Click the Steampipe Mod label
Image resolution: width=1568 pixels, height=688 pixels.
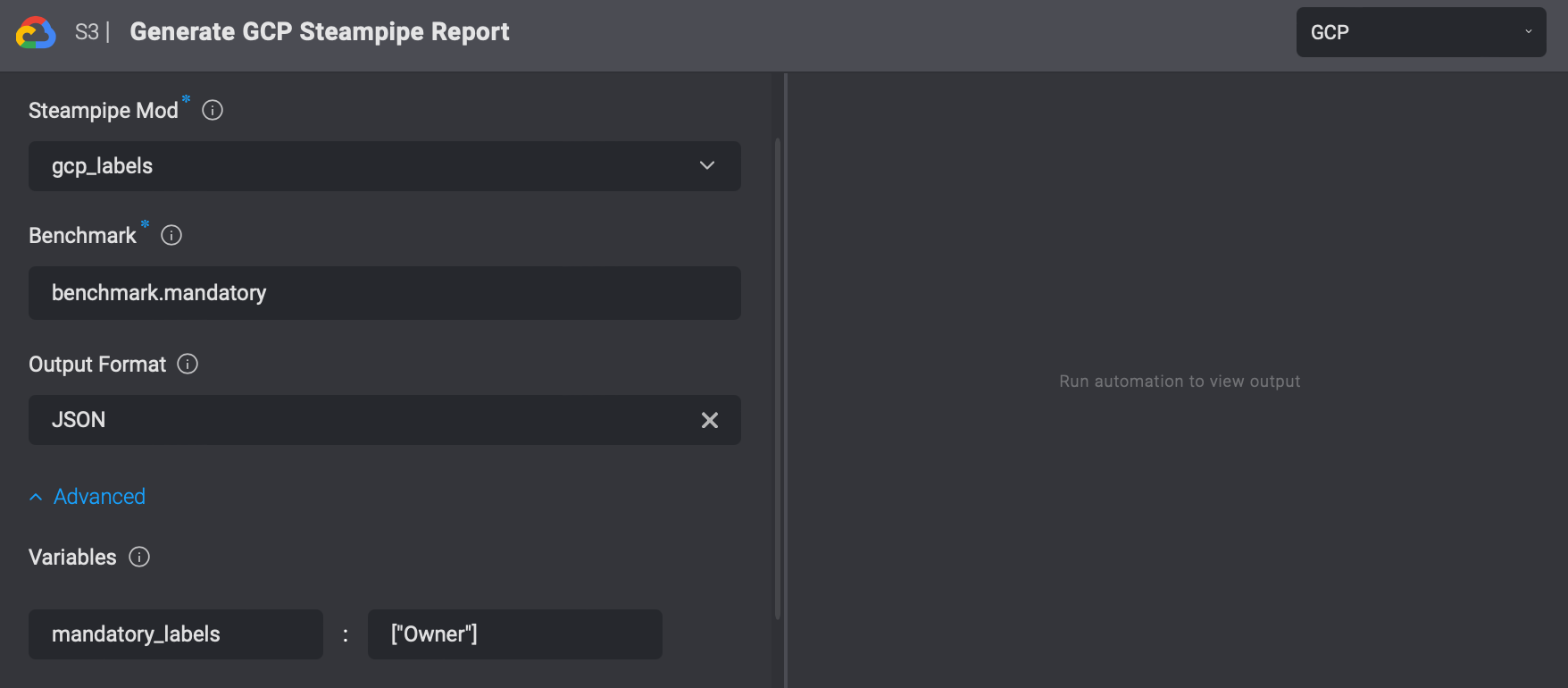[x=104, y=111]
